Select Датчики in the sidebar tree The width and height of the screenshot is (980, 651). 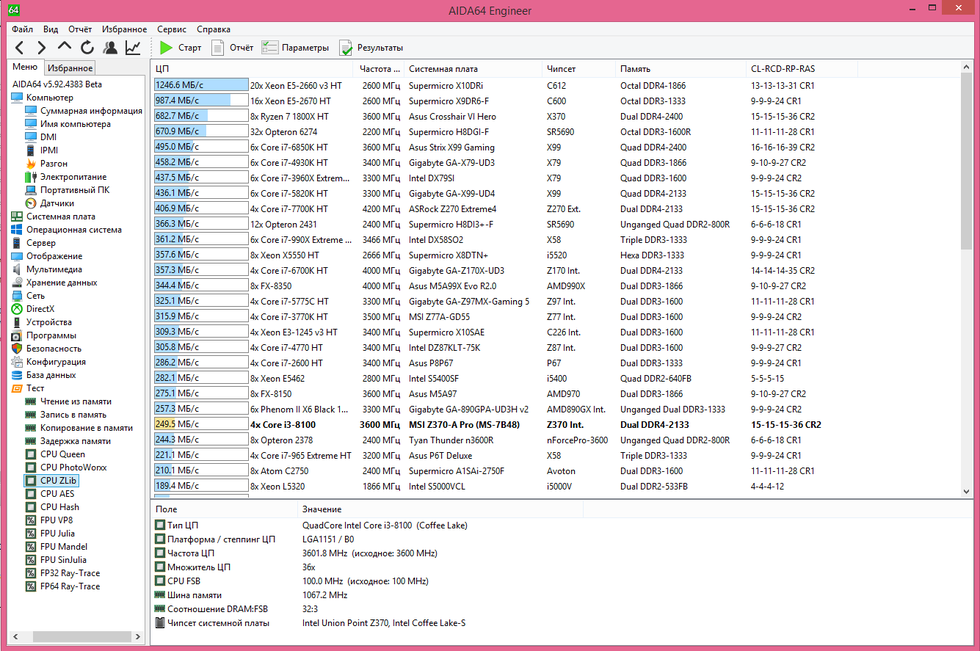pos(57,203)
